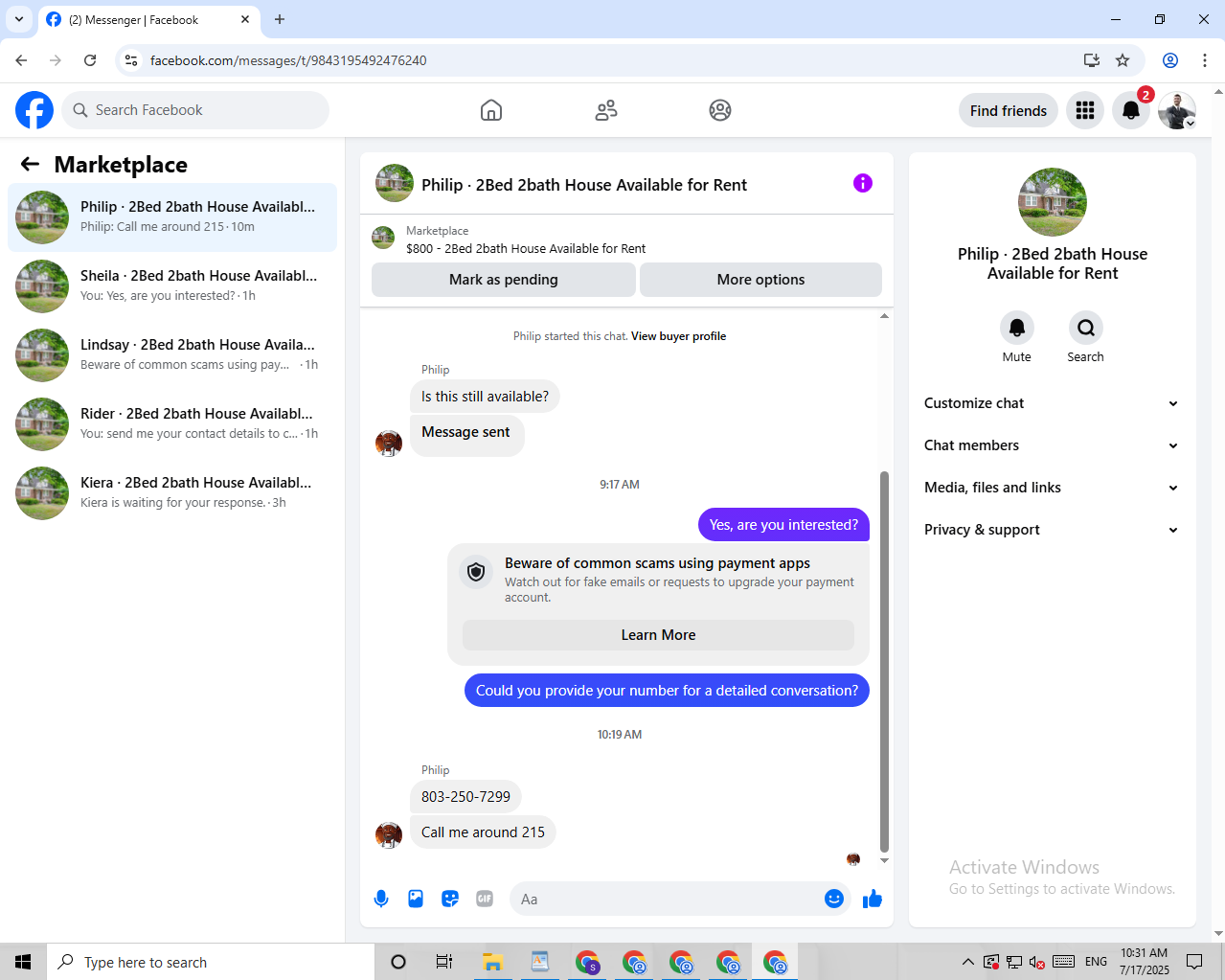This screenshot has height=980, width=1225.
Task: Open Task View on taskbar
Action: [443, 962]
